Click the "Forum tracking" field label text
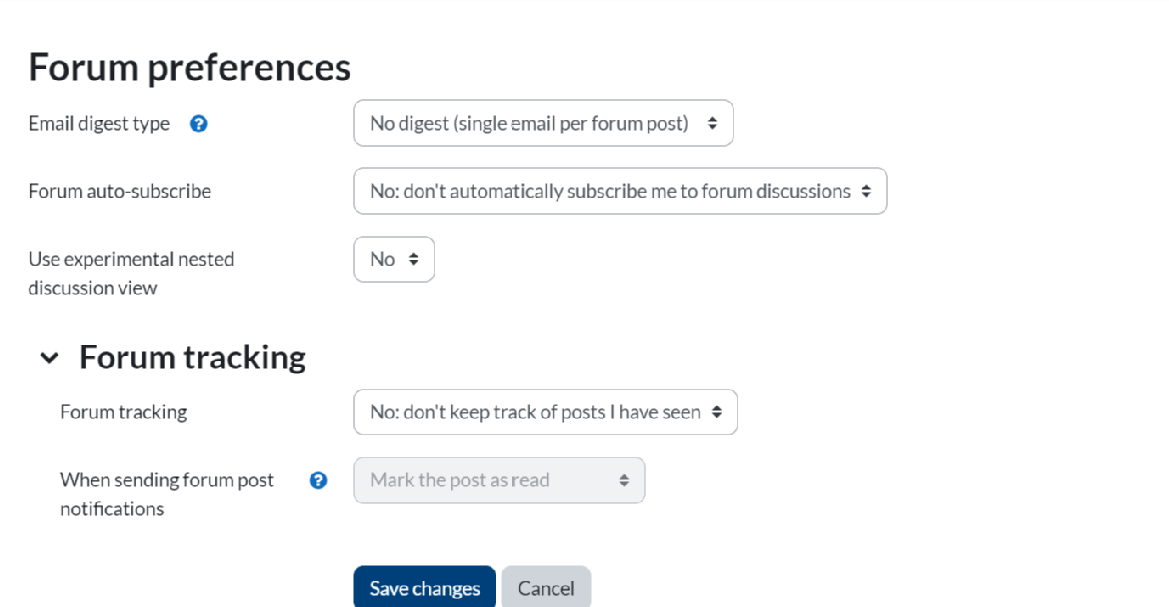The height and width of the screenshot is (607, 1169). (124, 412)
